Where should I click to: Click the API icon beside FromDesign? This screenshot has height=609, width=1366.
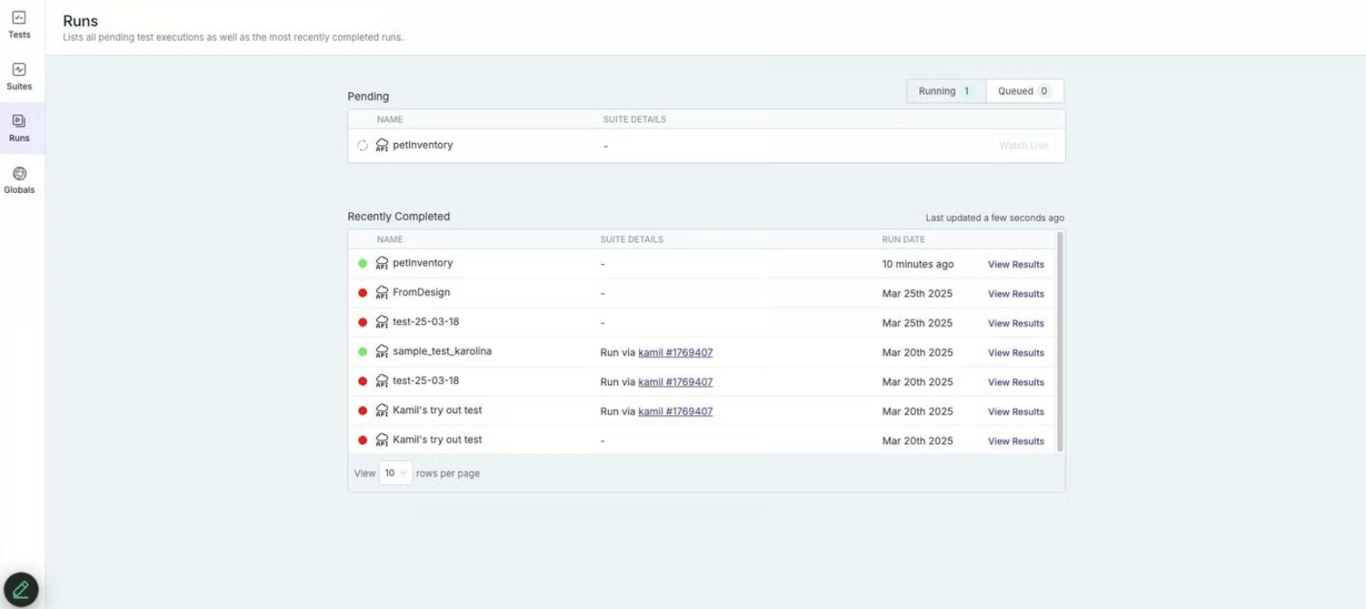tap(382, 292)
